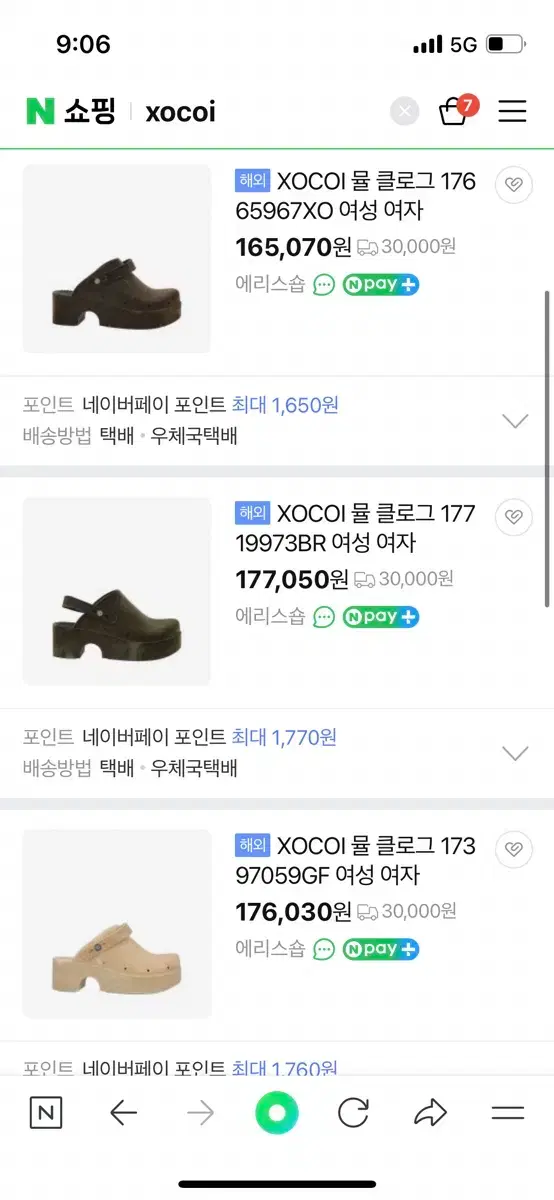
Task: Share the page using the share arrow
Action: pos(430,1113)
